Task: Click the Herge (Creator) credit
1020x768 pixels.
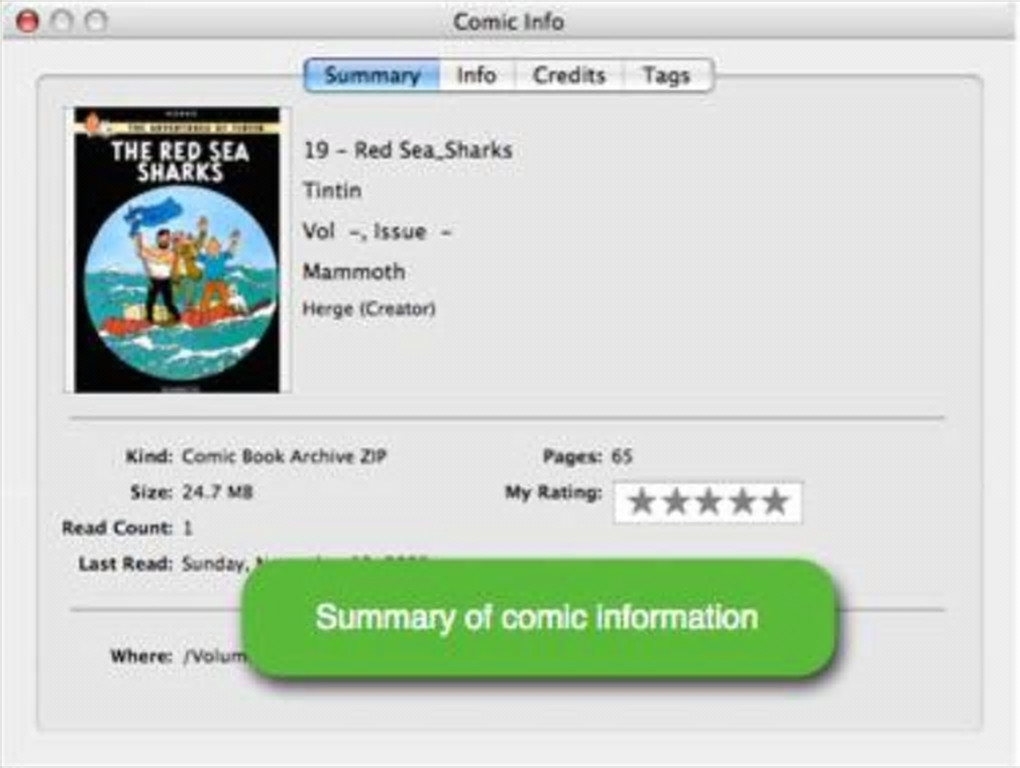Action: click(369, 308)
